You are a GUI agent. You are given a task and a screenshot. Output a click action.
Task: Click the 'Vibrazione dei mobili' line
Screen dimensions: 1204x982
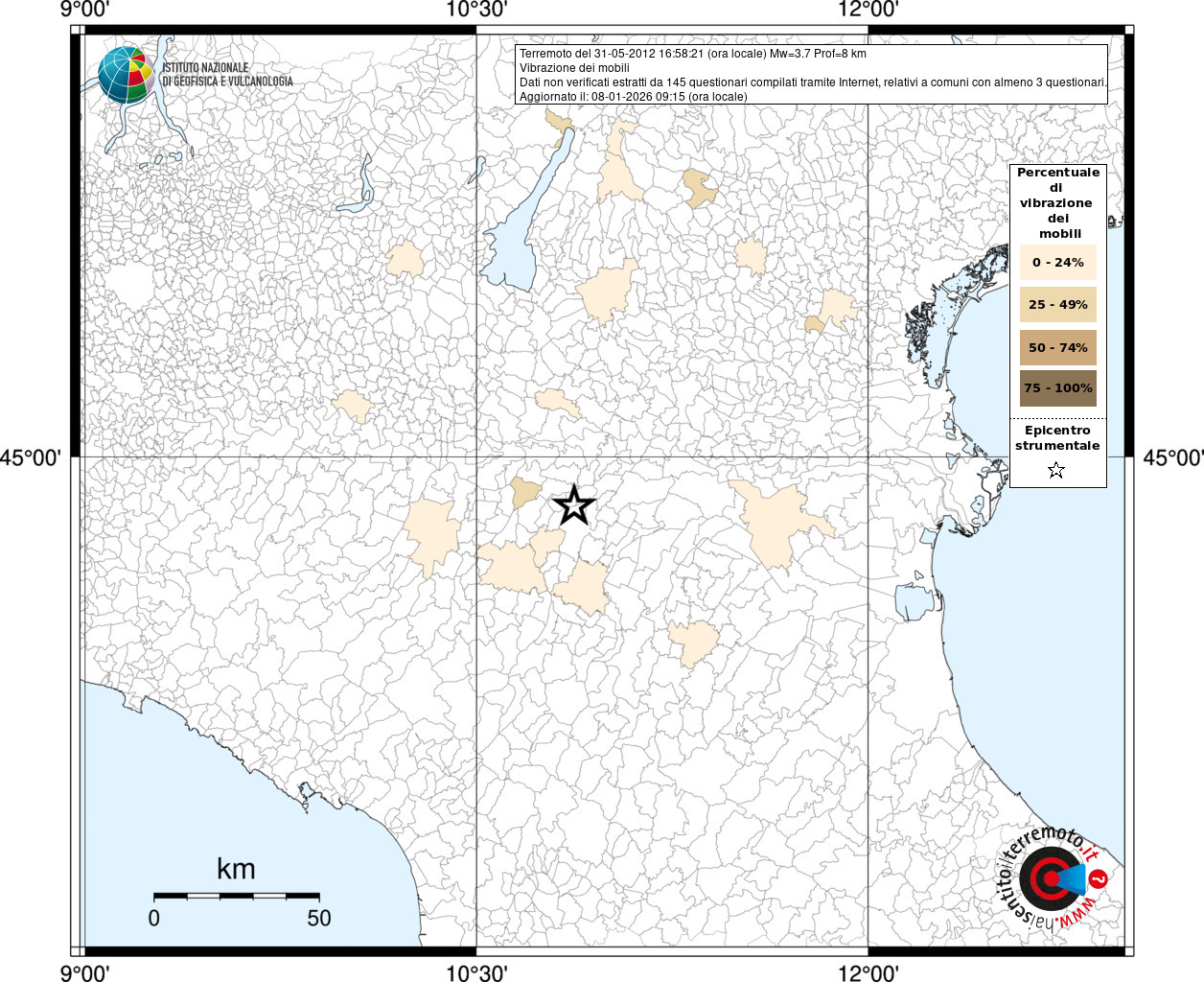coord(575,68)
